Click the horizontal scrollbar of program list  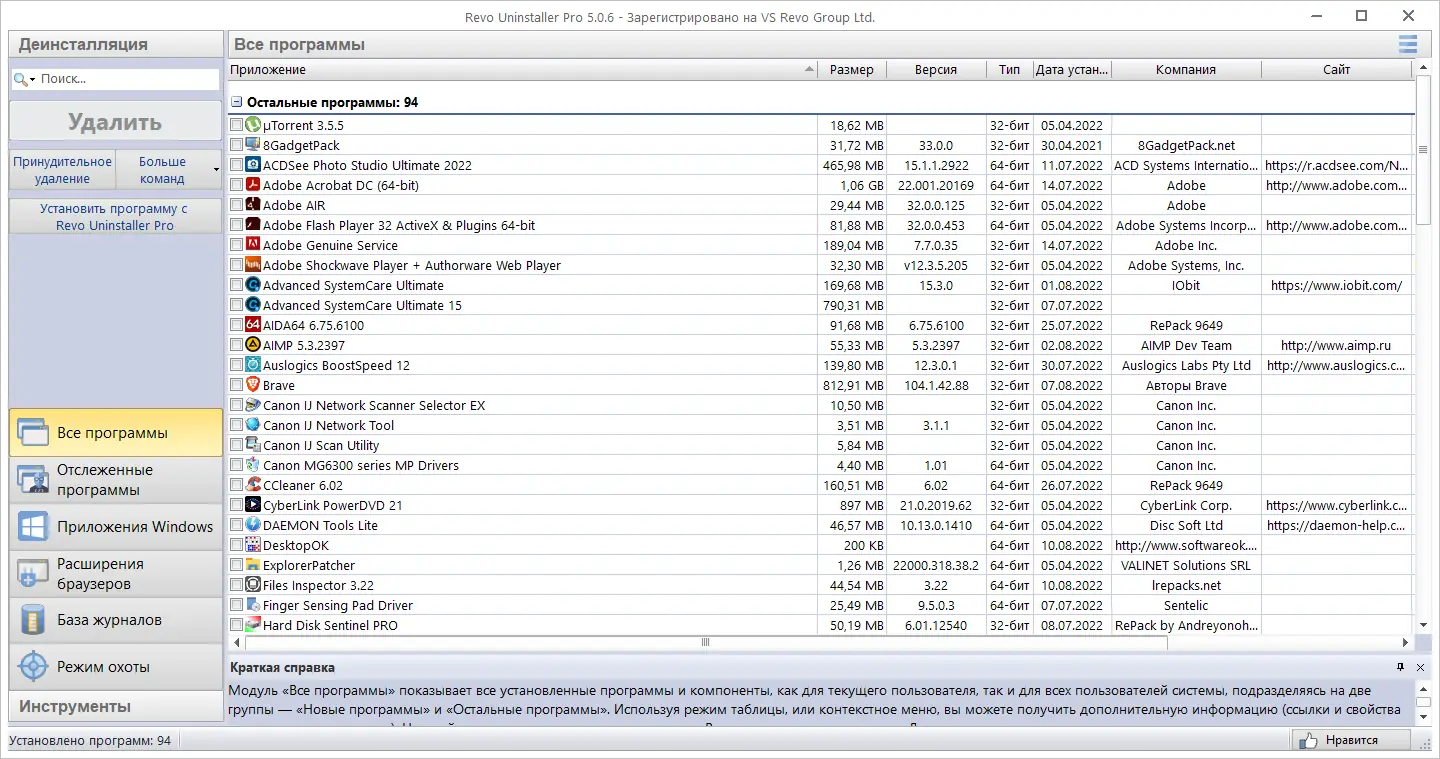(705, 643)
